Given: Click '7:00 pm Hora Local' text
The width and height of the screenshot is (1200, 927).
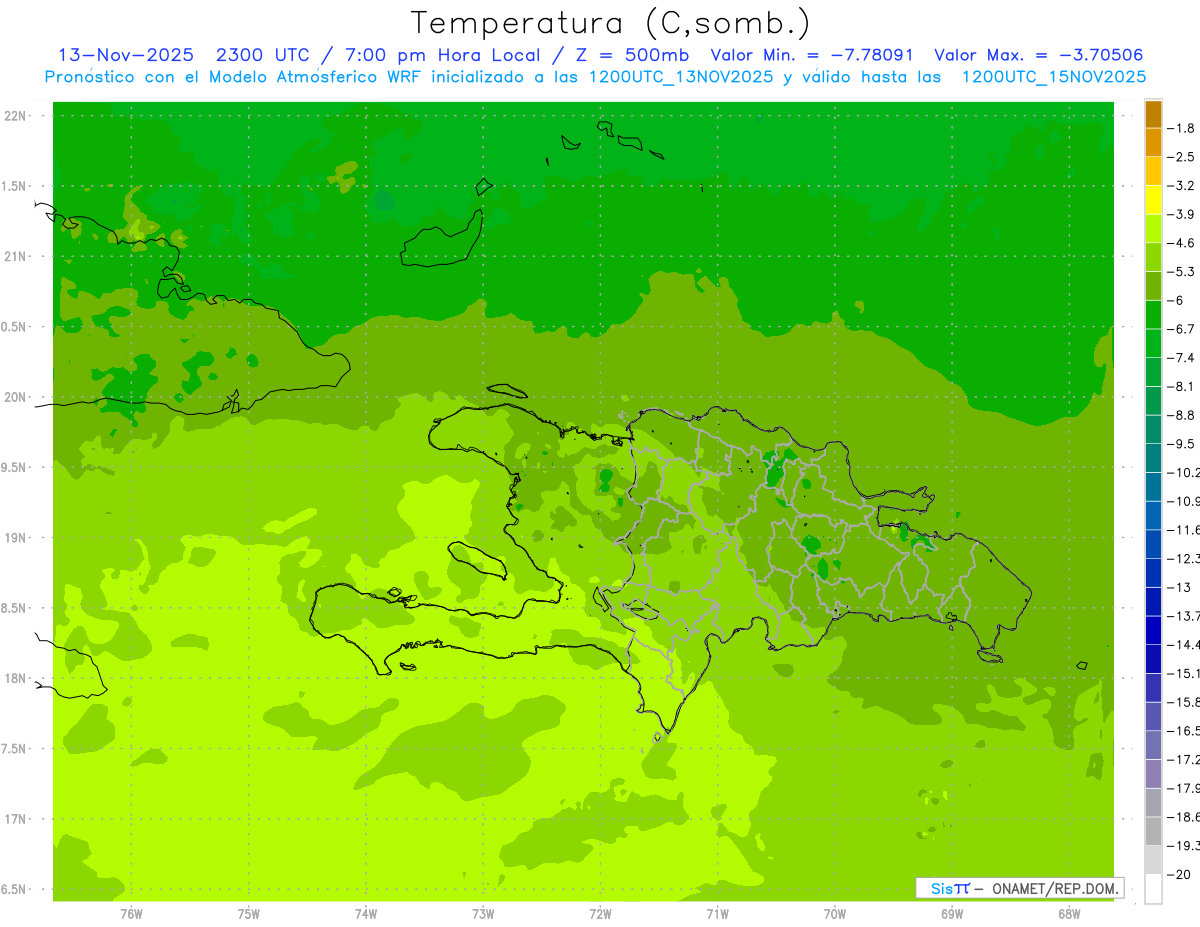Looking at the screenshot, I should (x=442, y=55).
